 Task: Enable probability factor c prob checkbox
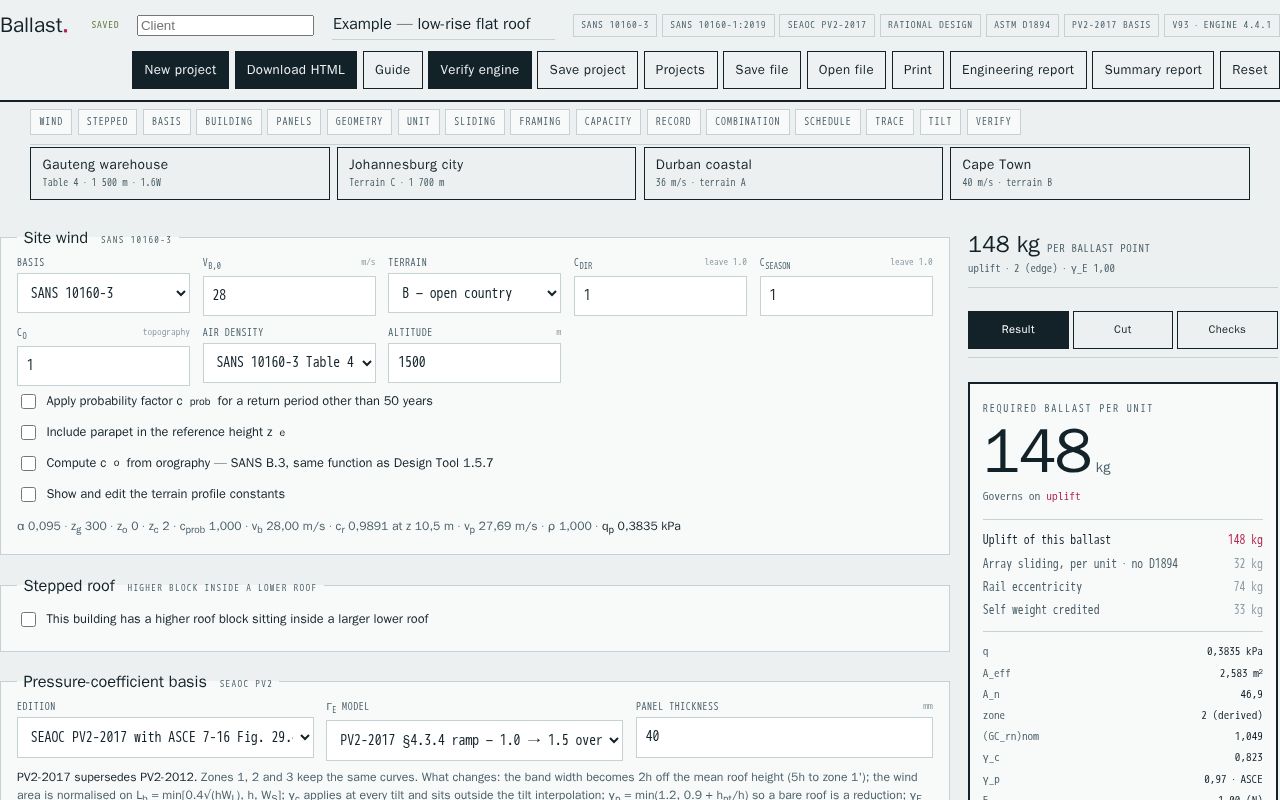[x=28, y=401]
